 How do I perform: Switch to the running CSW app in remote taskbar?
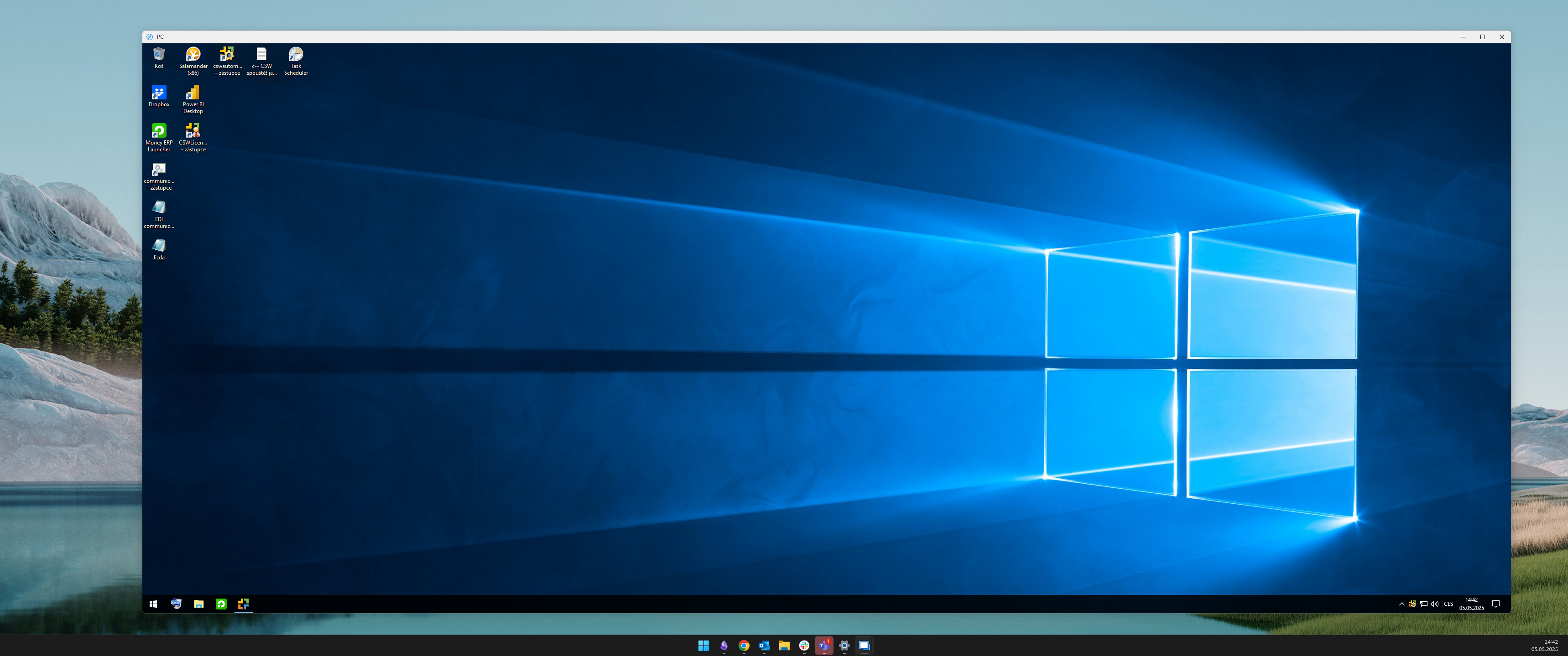tap(244, 604)
